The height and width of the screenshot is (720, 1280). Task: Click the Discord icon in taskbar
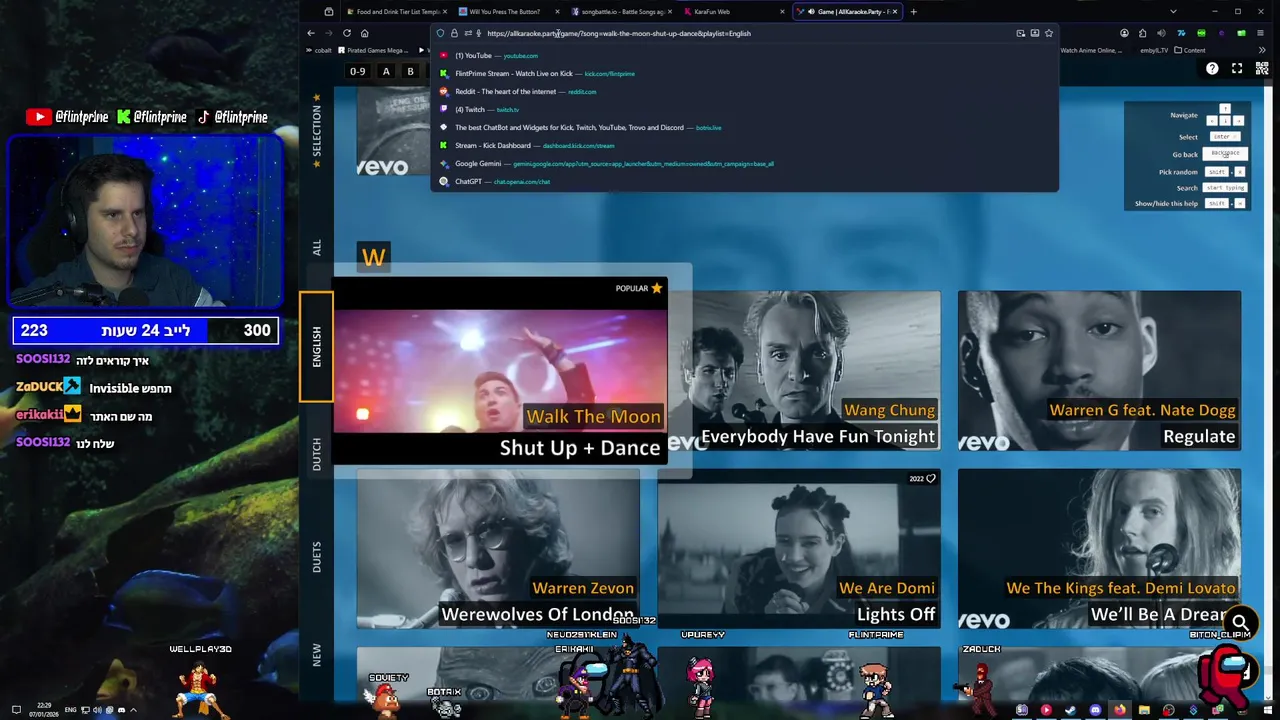pyautogui.click(x=1095, y=710)
